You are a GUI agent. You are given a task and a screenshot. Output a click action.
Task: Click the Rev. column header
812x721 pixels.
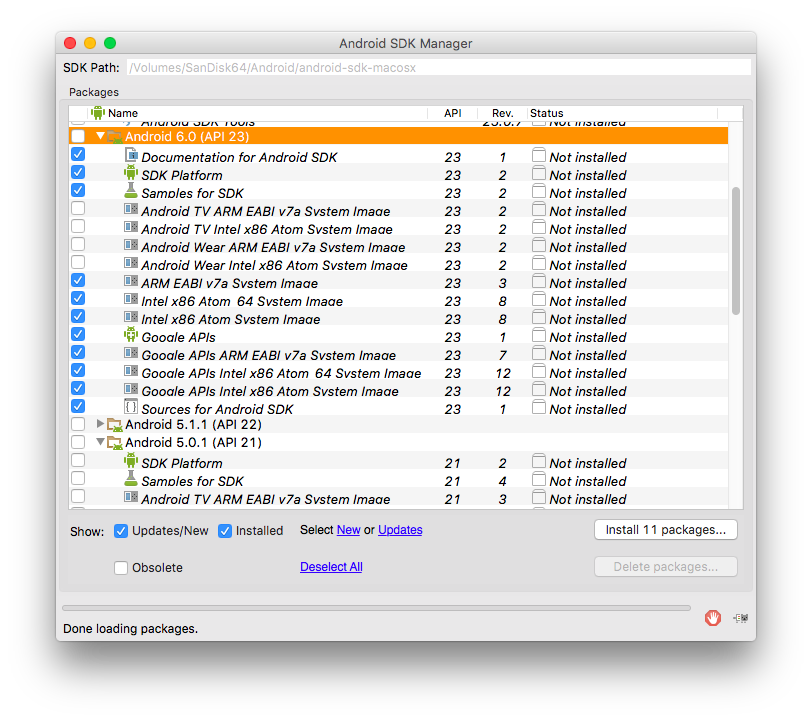click(502, 113)
